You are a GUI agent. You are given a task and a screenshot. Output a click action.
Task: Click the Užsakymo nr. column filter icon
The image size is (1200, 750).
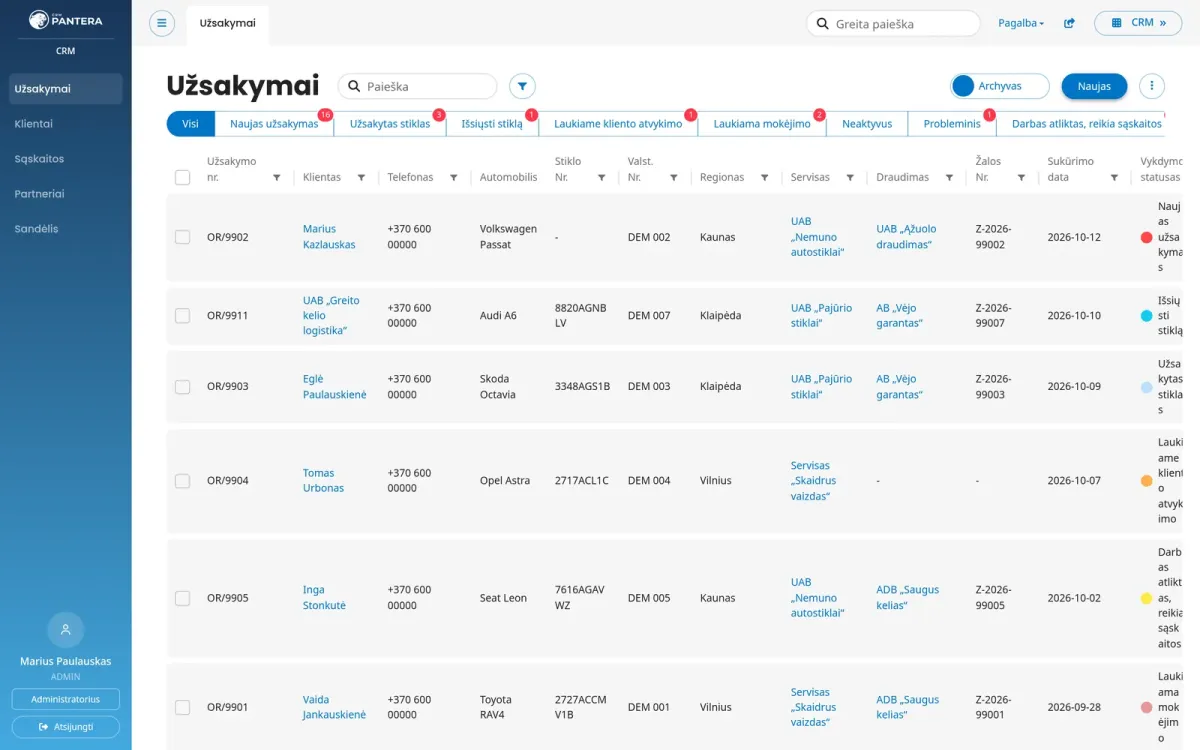click(x=277, y=178)
